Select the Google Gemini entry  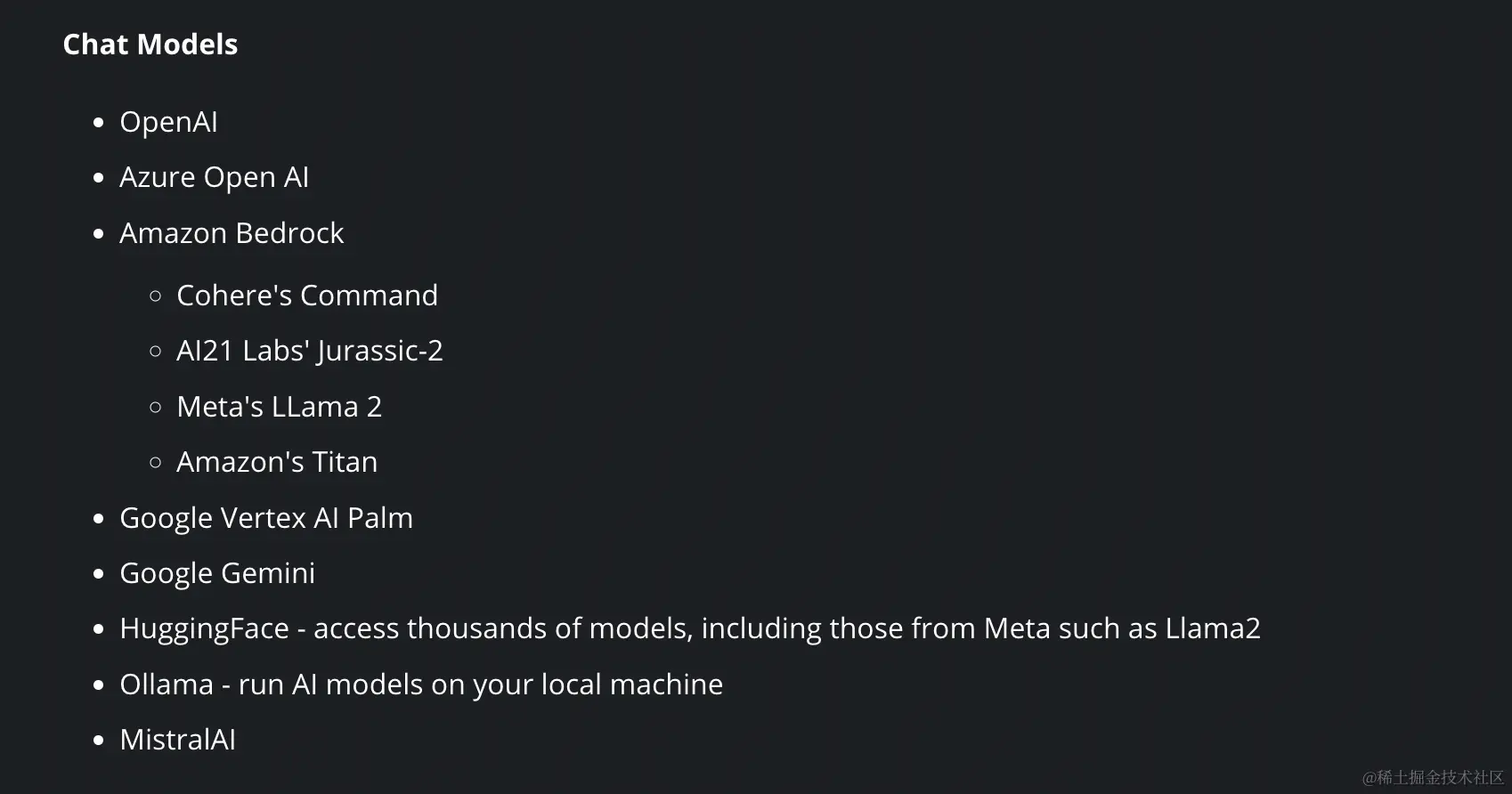217,573
